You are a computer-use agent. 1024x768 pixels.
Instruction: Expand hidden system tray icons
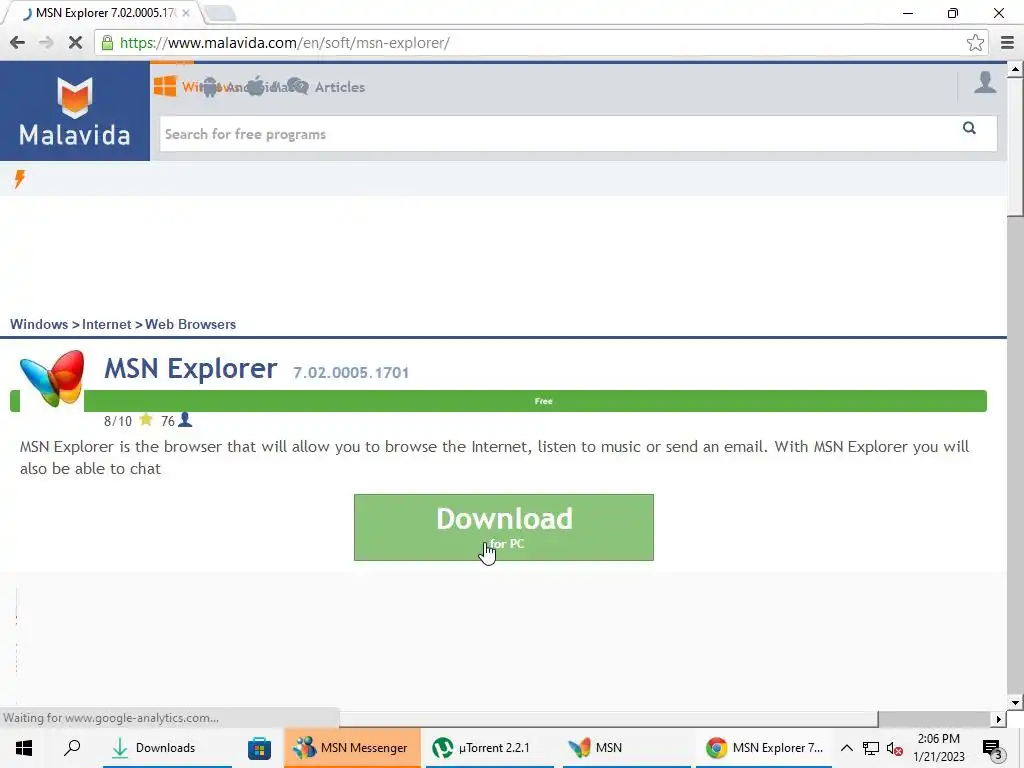click(846, 748)
